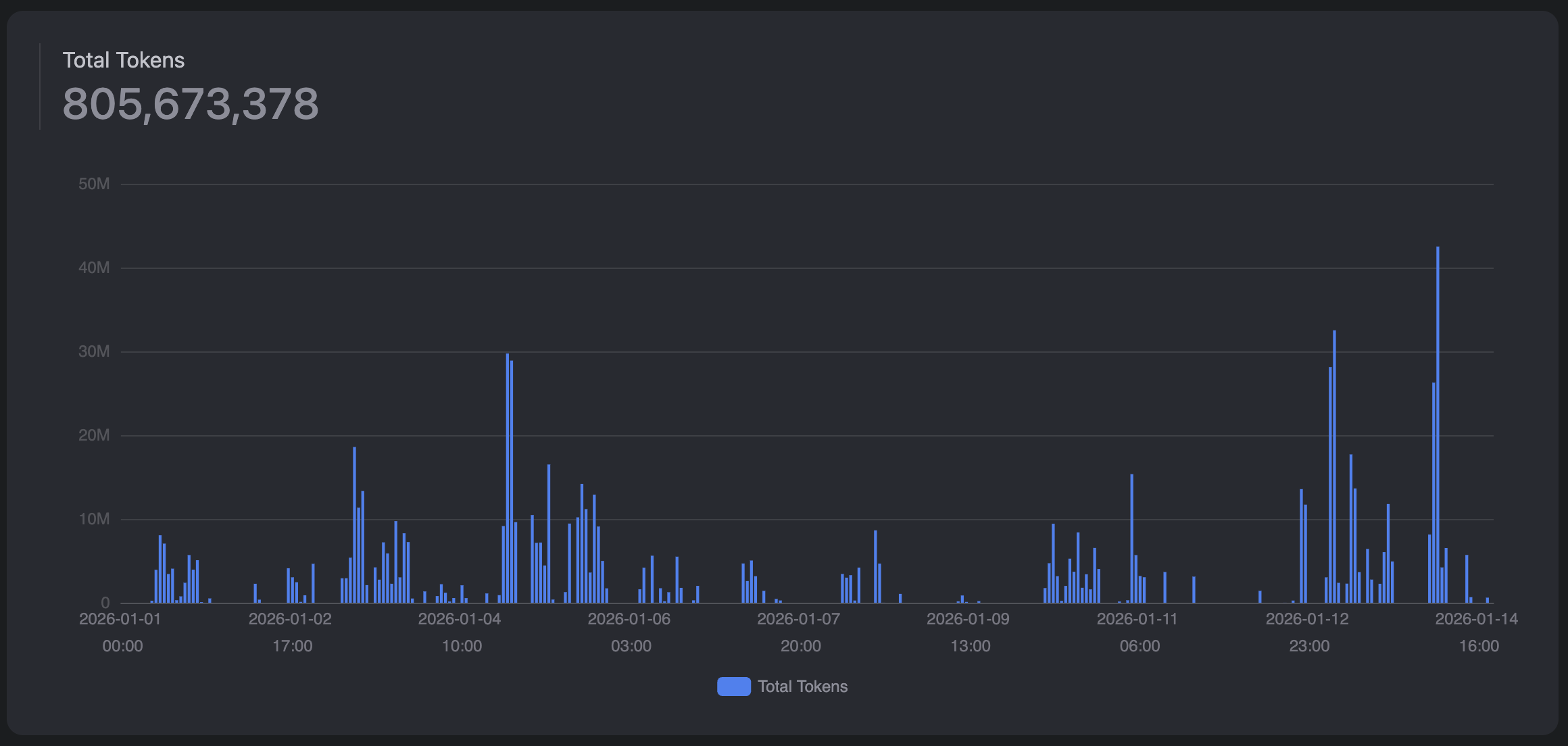Click the 2026-01-09 x-axis date label
Viewport: 1568px width, 746px height.
click(968, 619)
